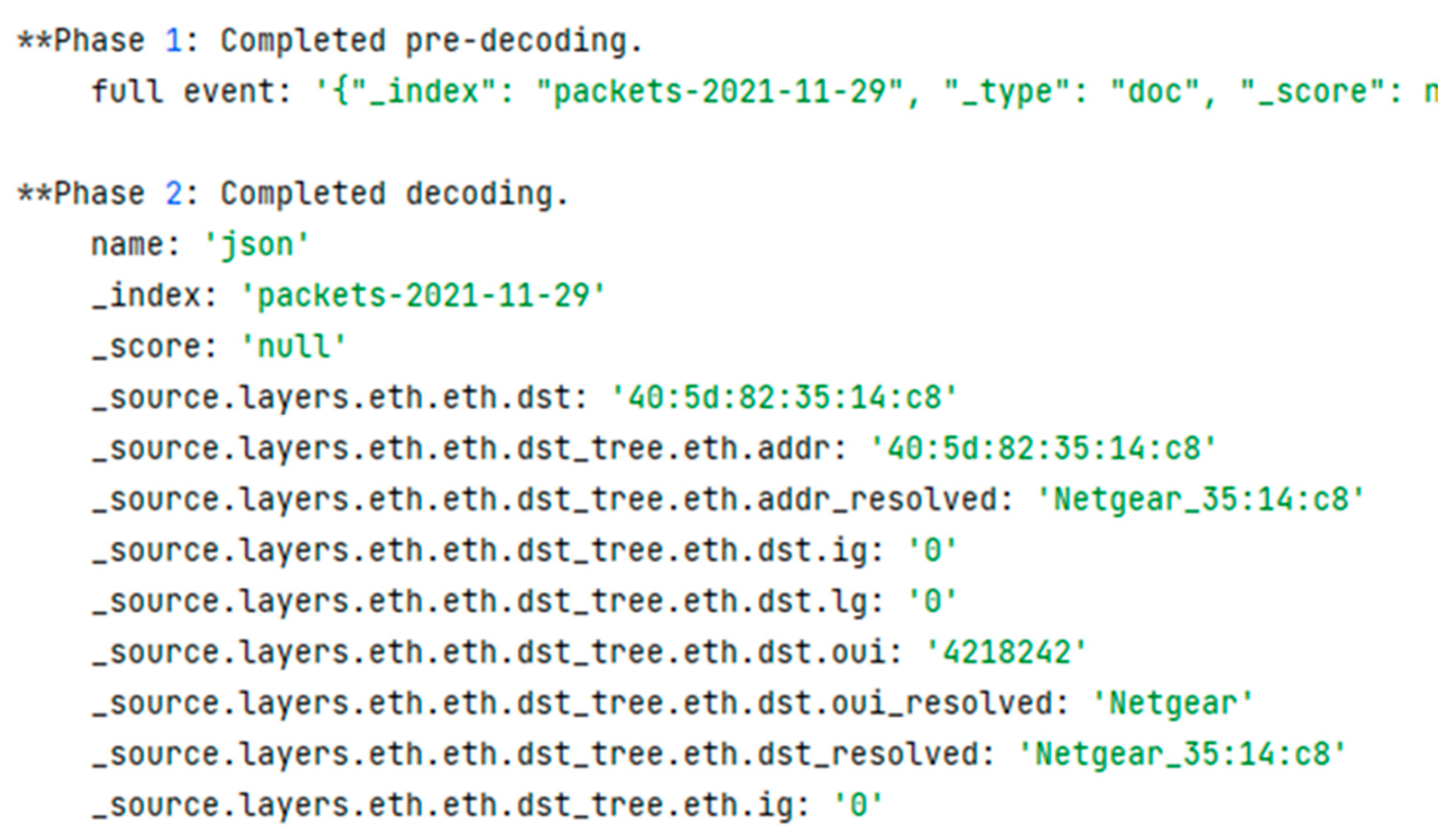Click the oui value '4218242'
This screenshot has height=834, width=1456.
(x=1006, y=653)
